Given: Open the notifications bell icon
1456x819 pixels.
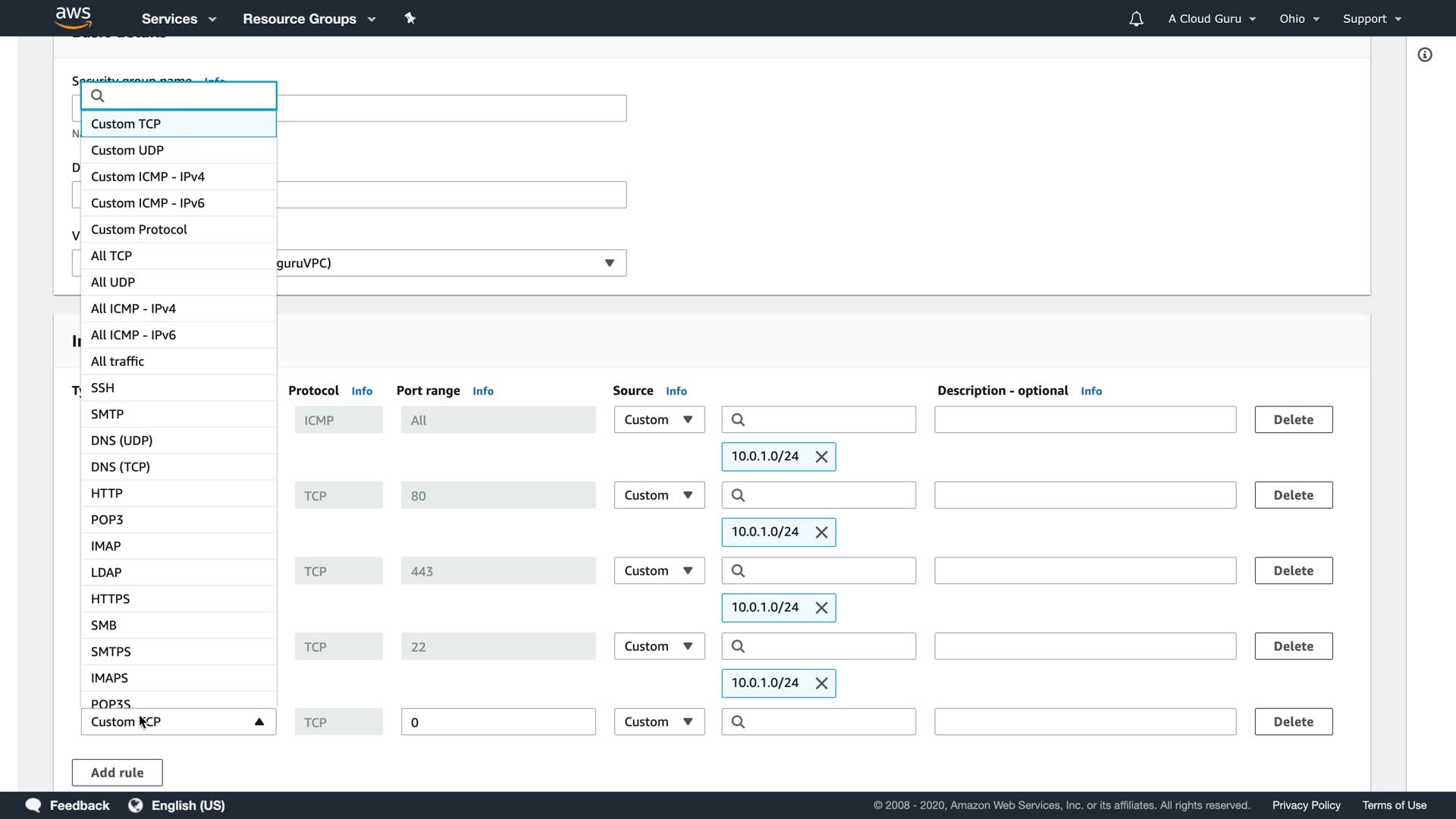Looking at the screenshot, I should coord(1135,19).
